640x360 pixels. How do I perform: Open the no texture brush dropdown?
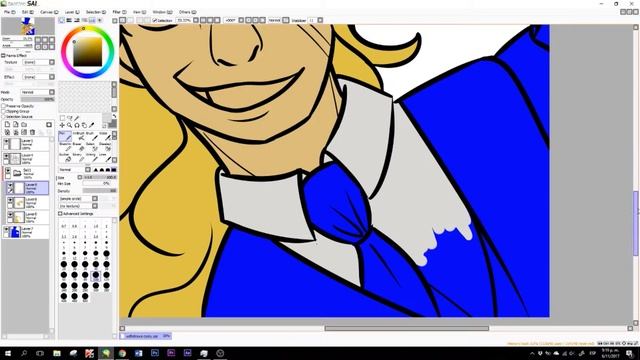click(x=95, y=206)
